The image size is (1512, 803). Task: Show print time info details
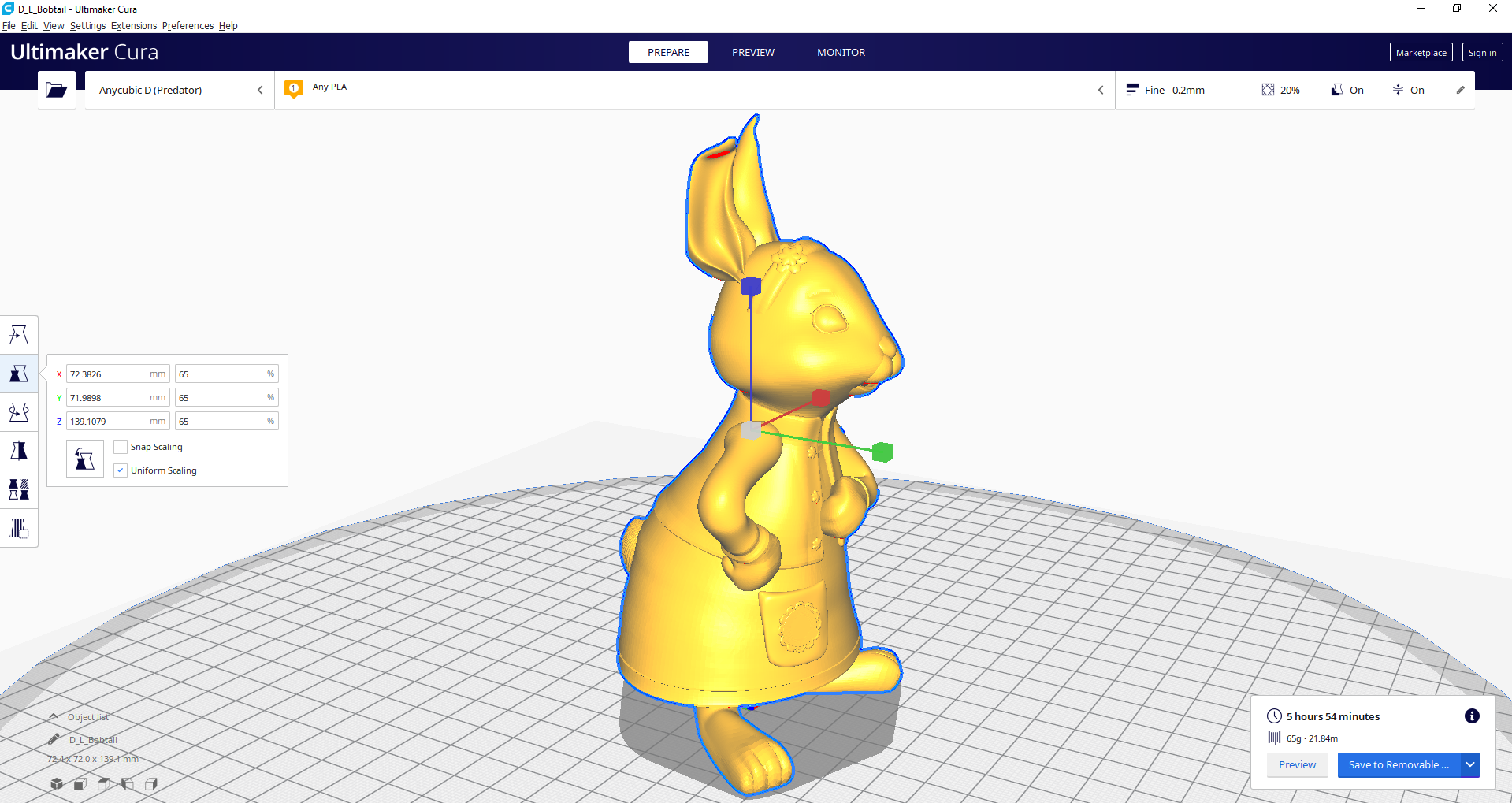1472,716
